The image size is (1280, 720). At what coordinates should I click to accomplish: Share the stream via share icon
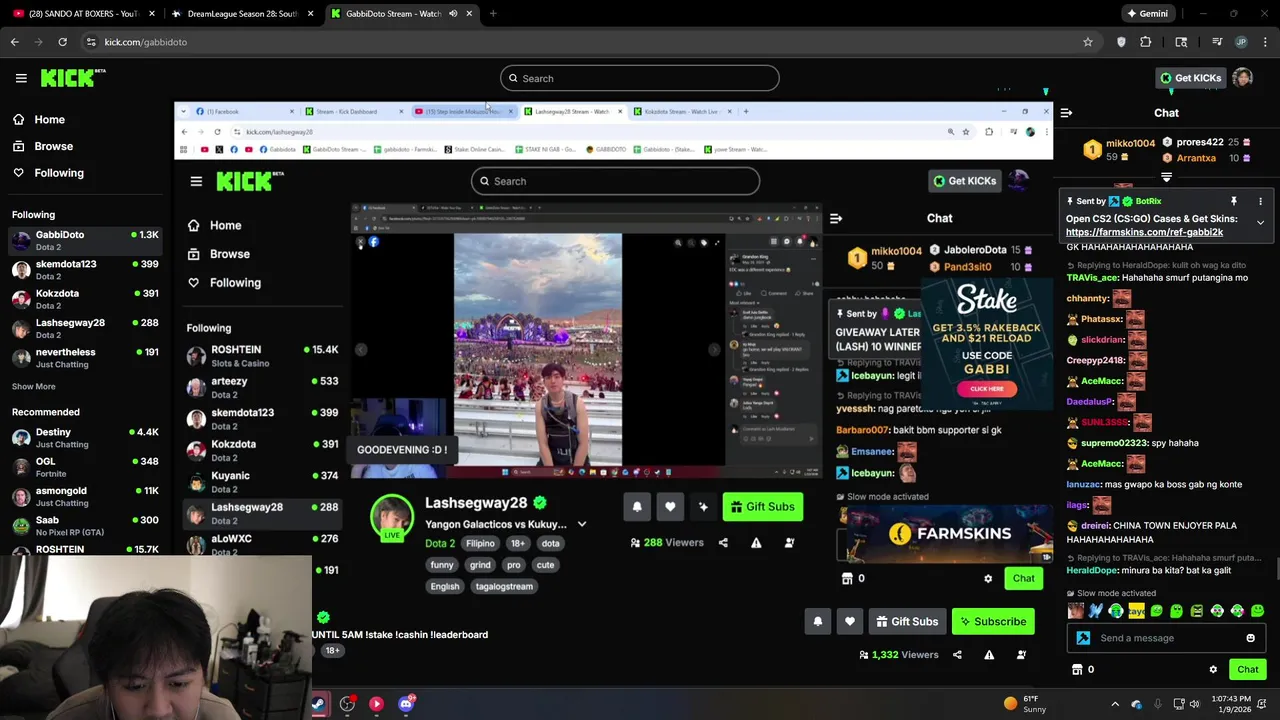[x=957, y=655]
